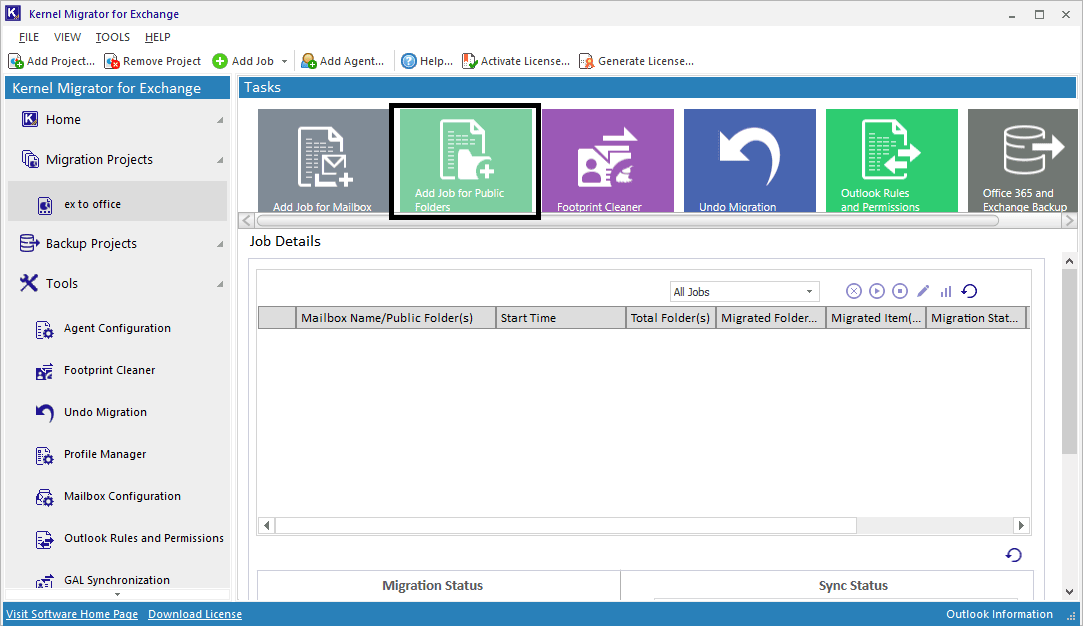Click the stop job icon
Image resolution: width=1083 pixels, height=626 pixels.
point(899,292)
